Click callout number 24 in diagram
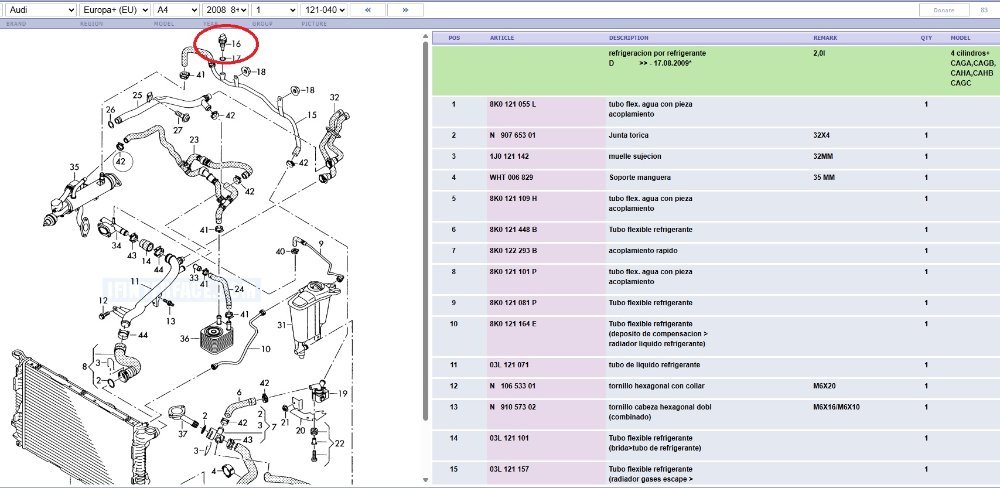This screenshot has height=488, width=1000. [239, 289]
